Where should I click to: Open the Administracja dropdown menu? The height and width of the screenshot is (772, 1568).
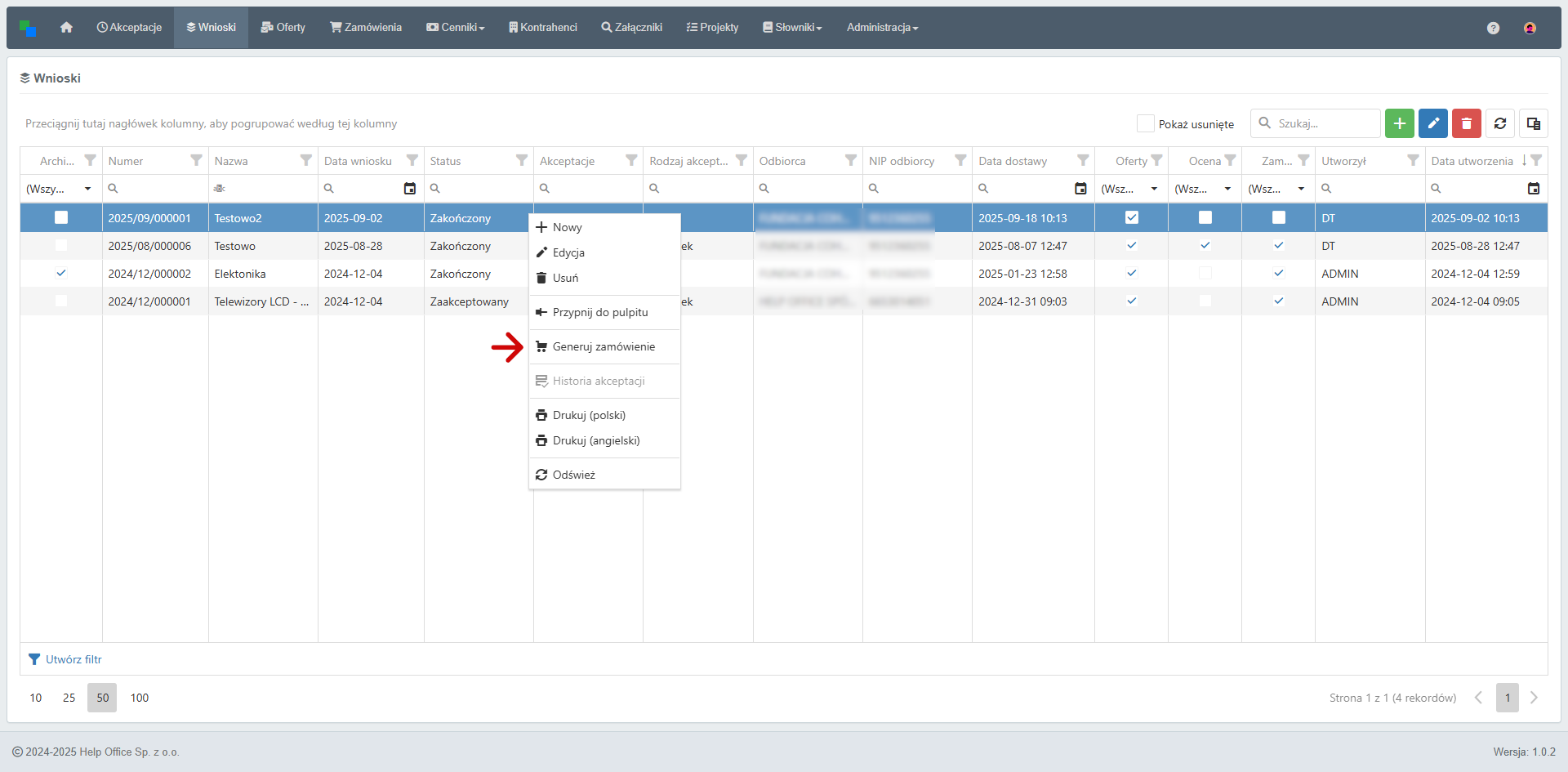pyautogui.click(x=882, y=28)
